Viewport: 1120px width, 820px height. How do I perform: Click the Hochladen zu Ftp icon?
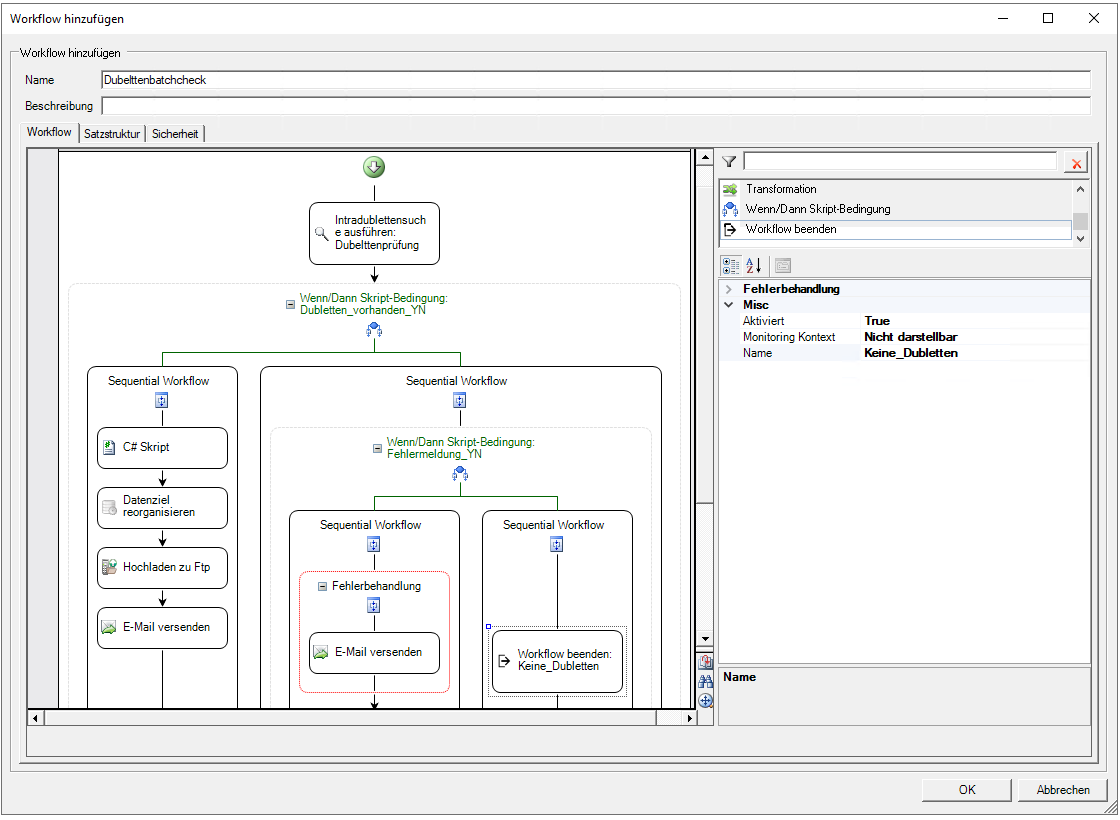(x=109, y=567)
